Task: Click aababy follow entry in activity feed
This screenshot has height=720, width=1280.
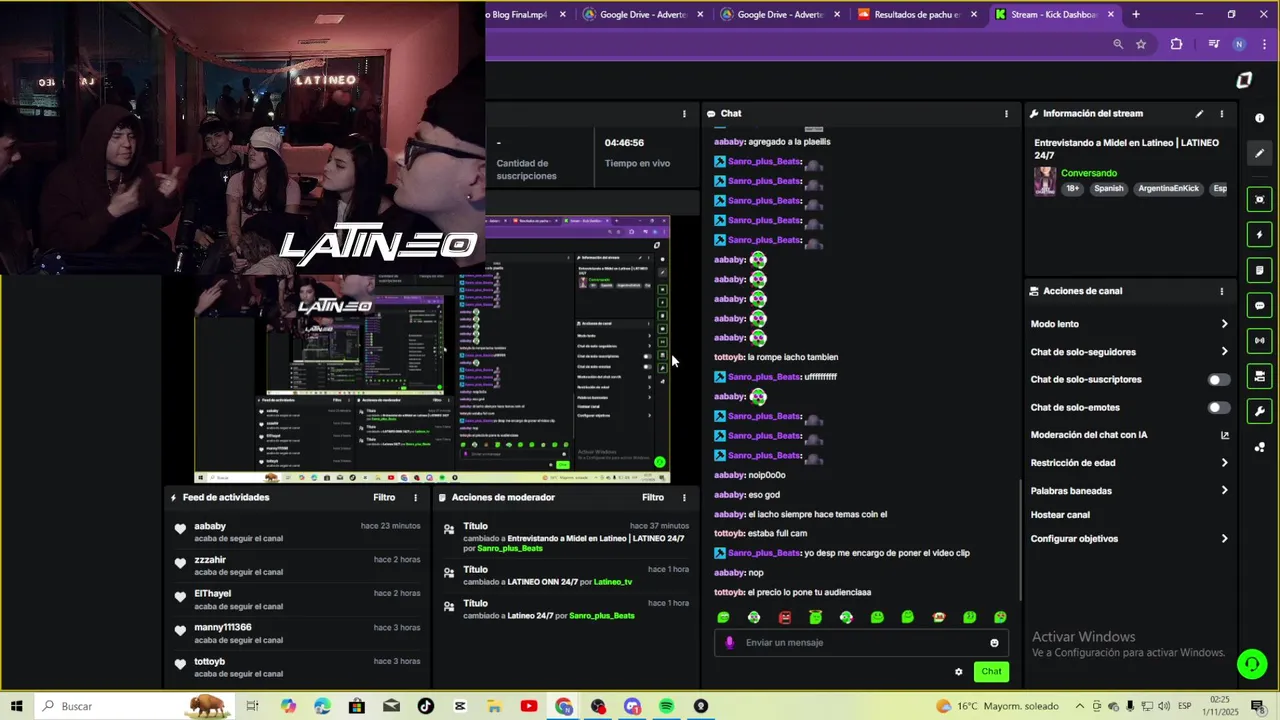Action: (x=296, y=532)
